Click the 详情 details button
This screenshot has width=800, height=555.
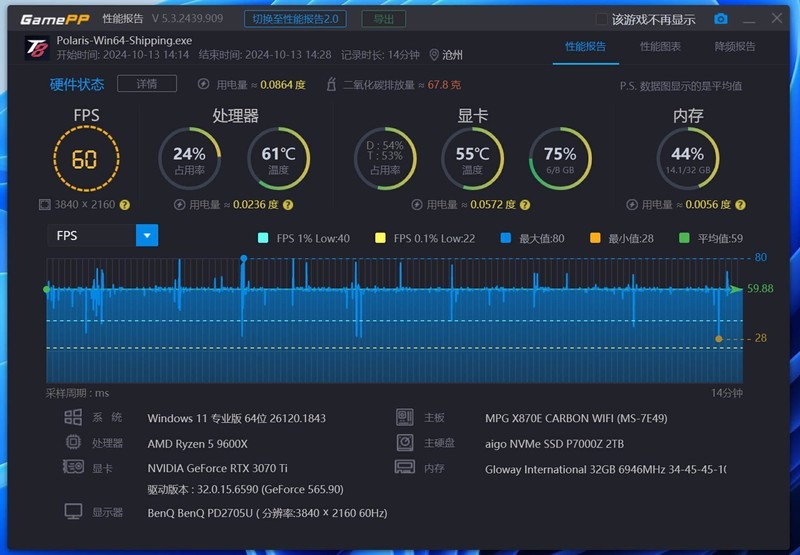147,84
